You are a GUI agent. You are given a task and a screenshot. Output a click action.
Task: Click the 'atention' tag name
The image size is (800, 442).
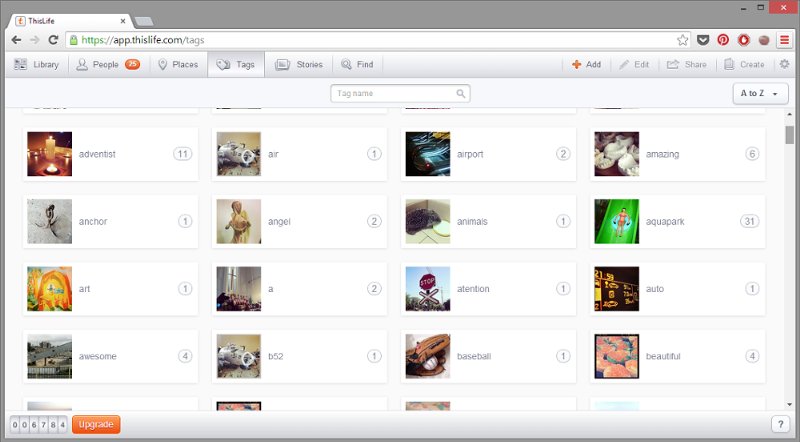[x=473, y=289]
